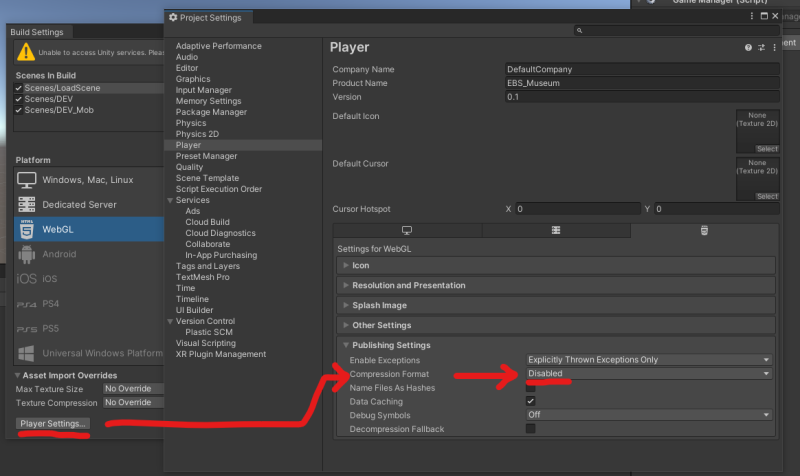The height and width of the screenshot is (476, 800).
Task: Click the Product Name input field
Action: [x=641, y=83]
